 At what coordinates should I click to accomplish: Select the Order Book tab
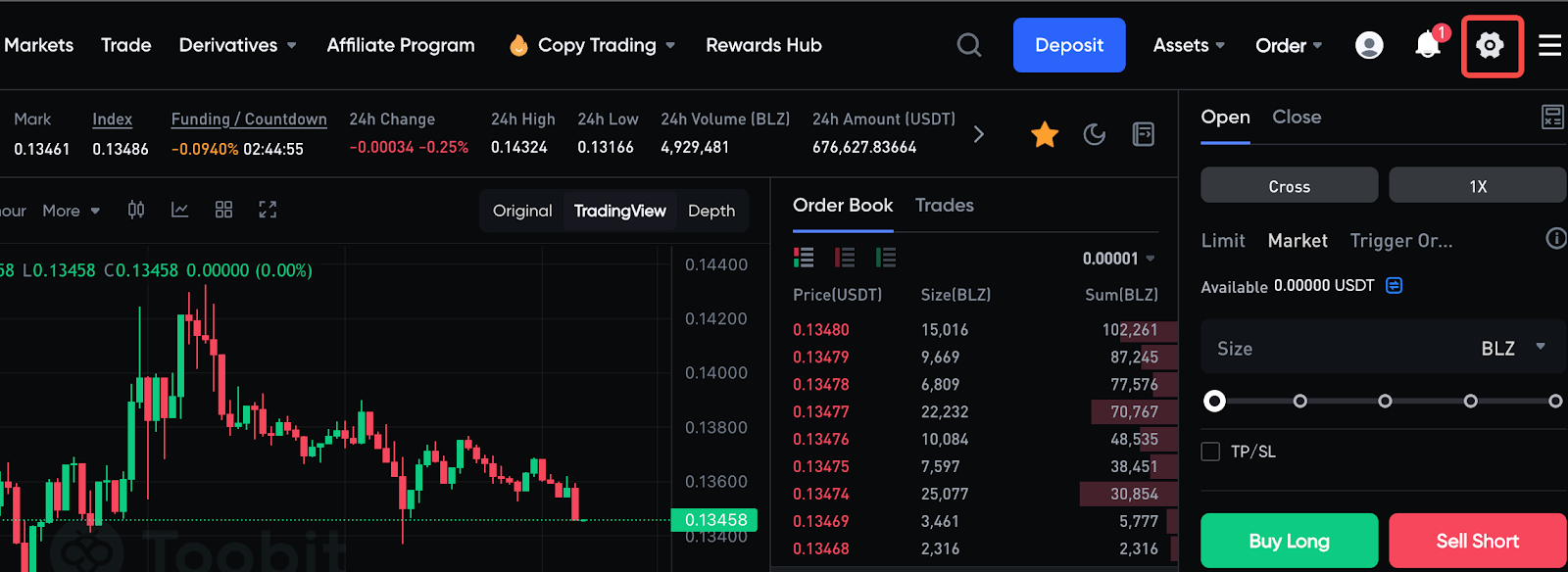843,205
